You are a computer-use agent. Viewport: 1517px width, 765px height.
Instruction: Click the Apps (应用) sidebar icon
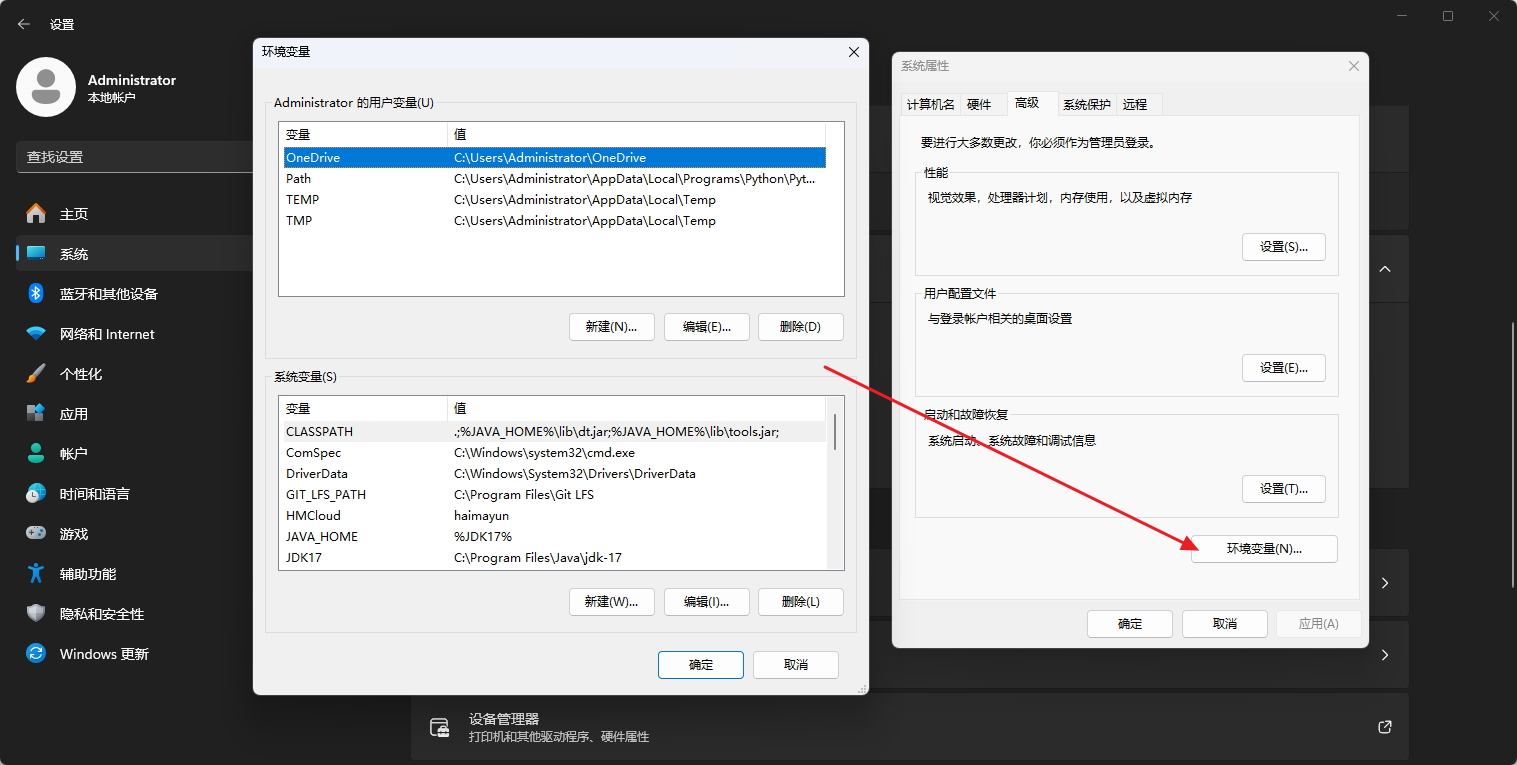[x=36, y=414]
